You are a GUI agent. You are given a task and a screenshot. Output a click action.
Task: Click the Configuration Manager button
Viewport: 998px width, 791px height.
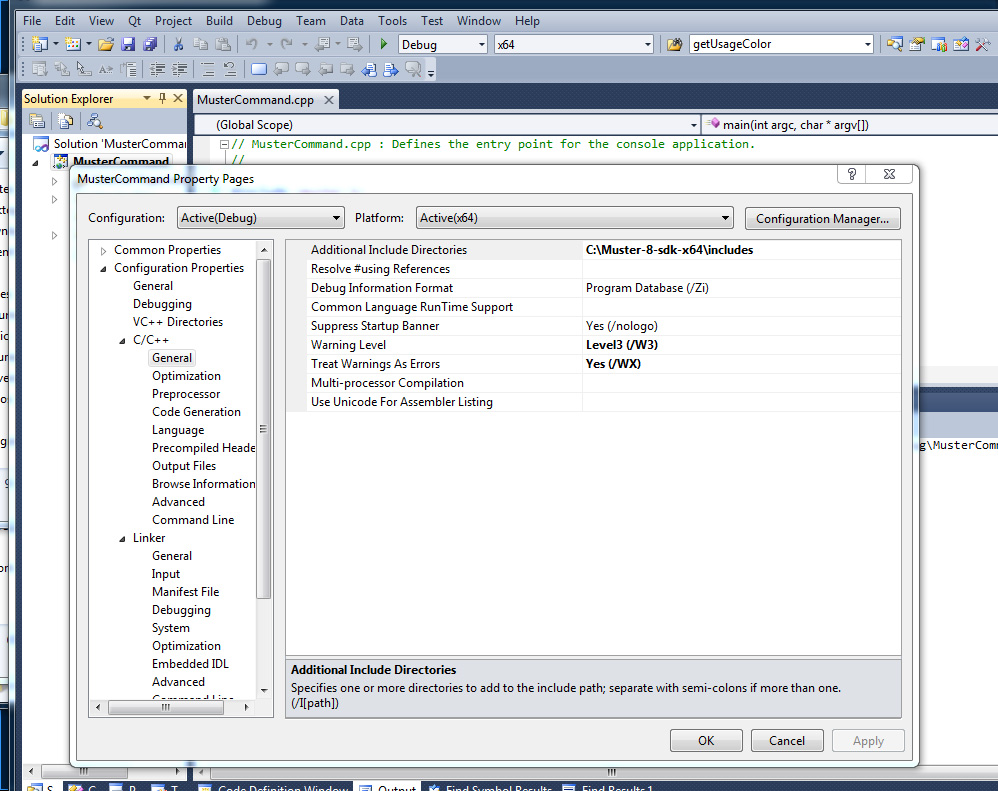(x=822, y=219)
